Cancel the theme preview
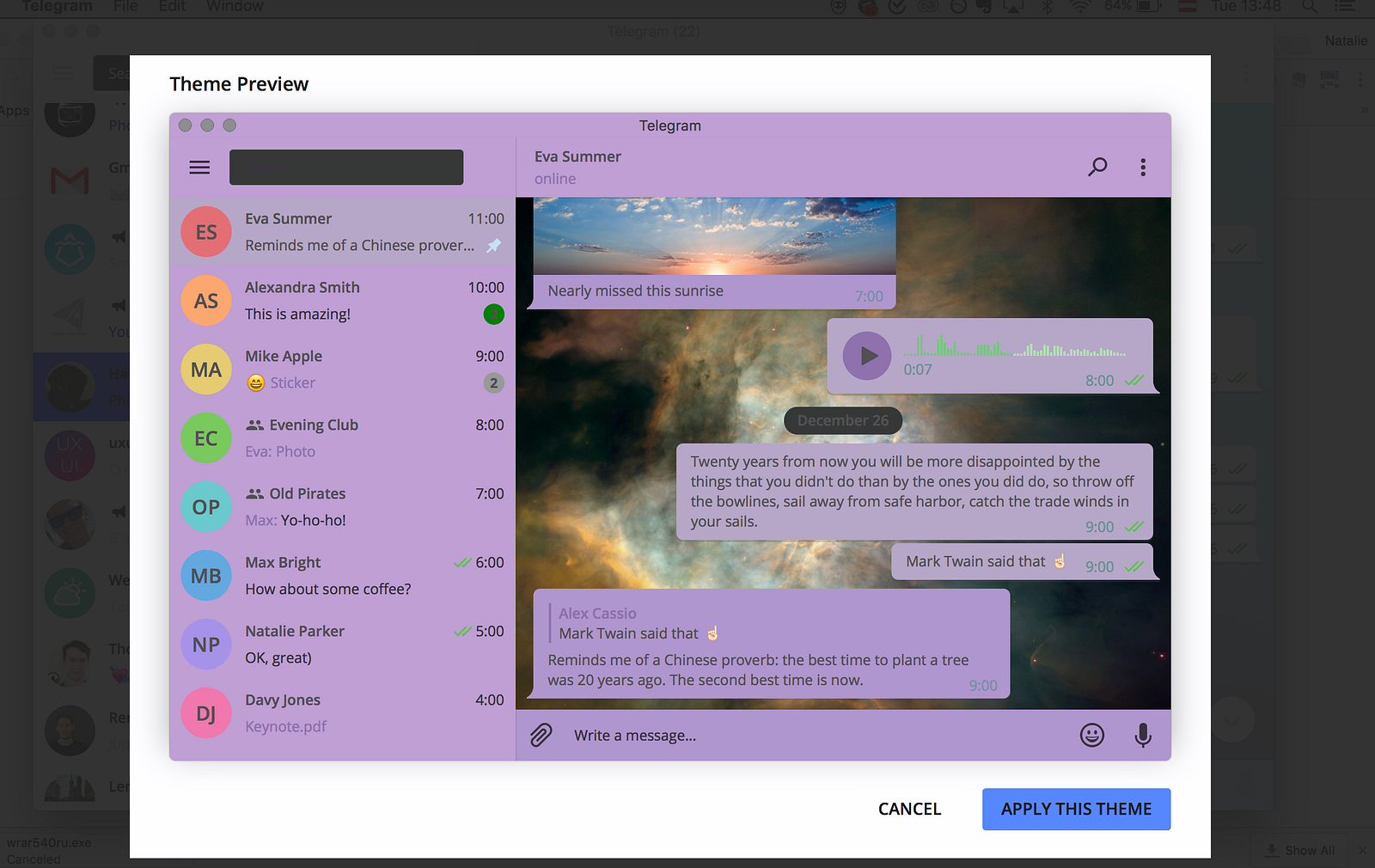1375x868 pixels. (910, 810)
